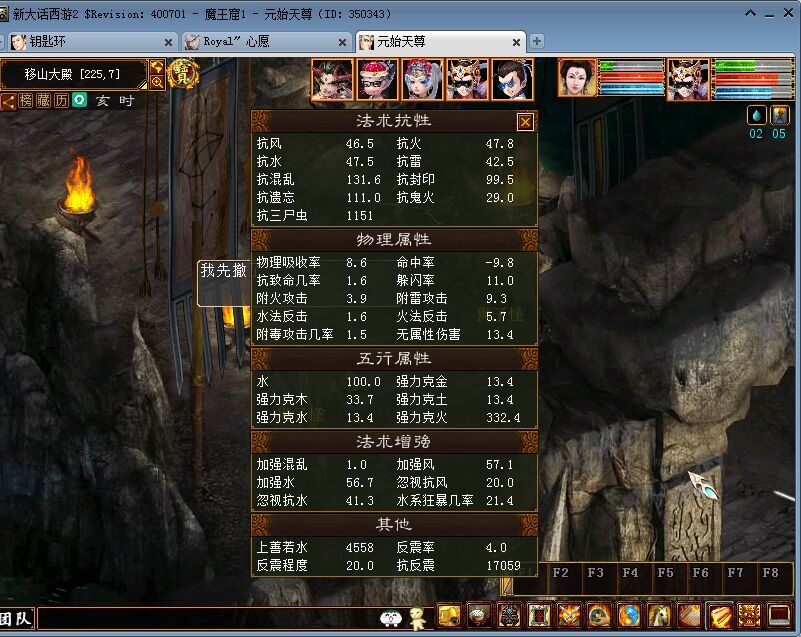Open the 榜 ranking button
This screenshot has width=801, height=637.
click(x=25, y=100)
